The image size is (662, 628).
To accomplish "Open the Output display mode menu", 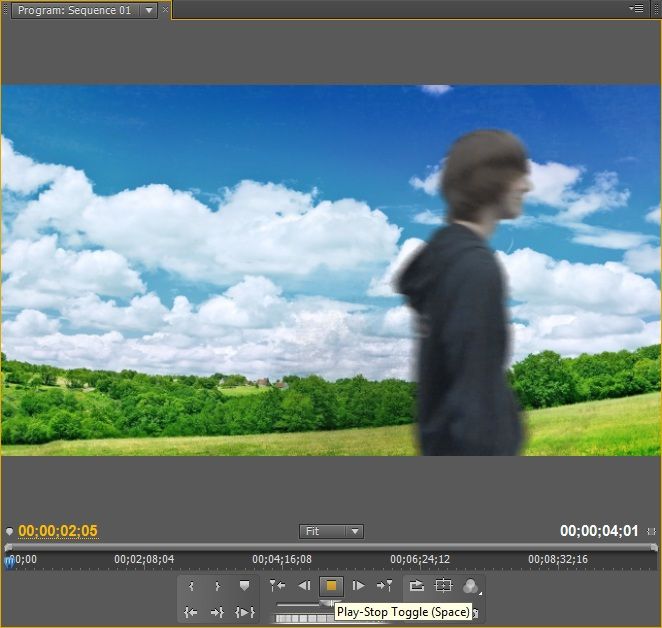I will point(471,586).
